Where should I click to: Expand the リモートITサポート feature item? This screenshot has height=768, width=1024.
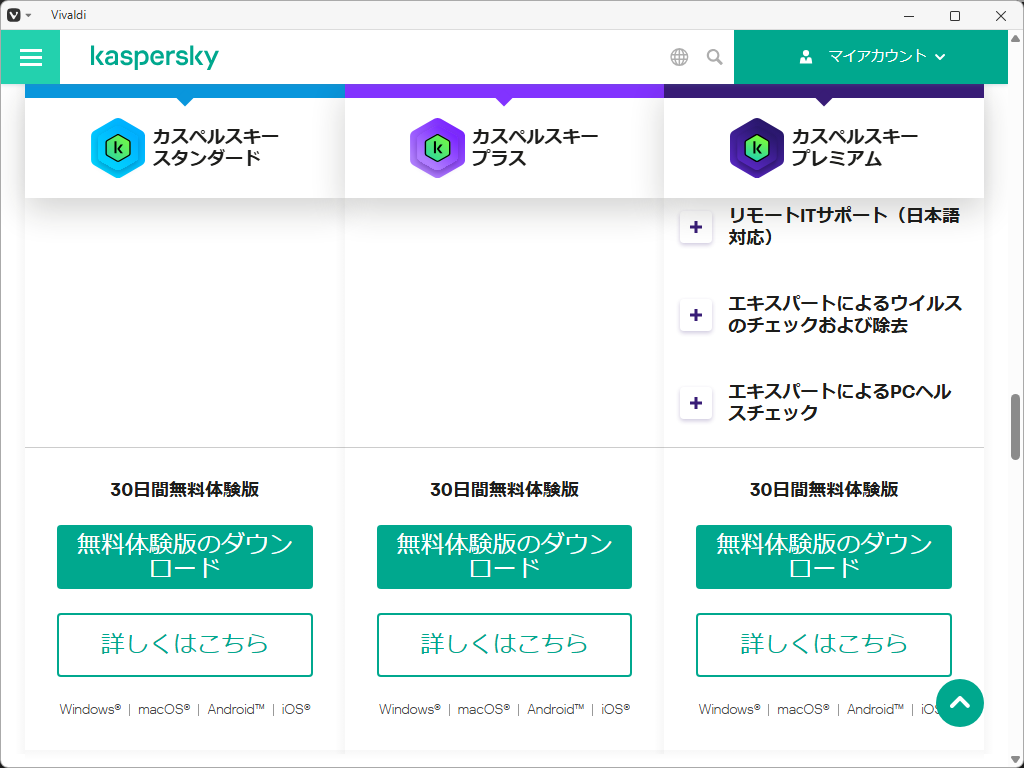pos(696,227)
